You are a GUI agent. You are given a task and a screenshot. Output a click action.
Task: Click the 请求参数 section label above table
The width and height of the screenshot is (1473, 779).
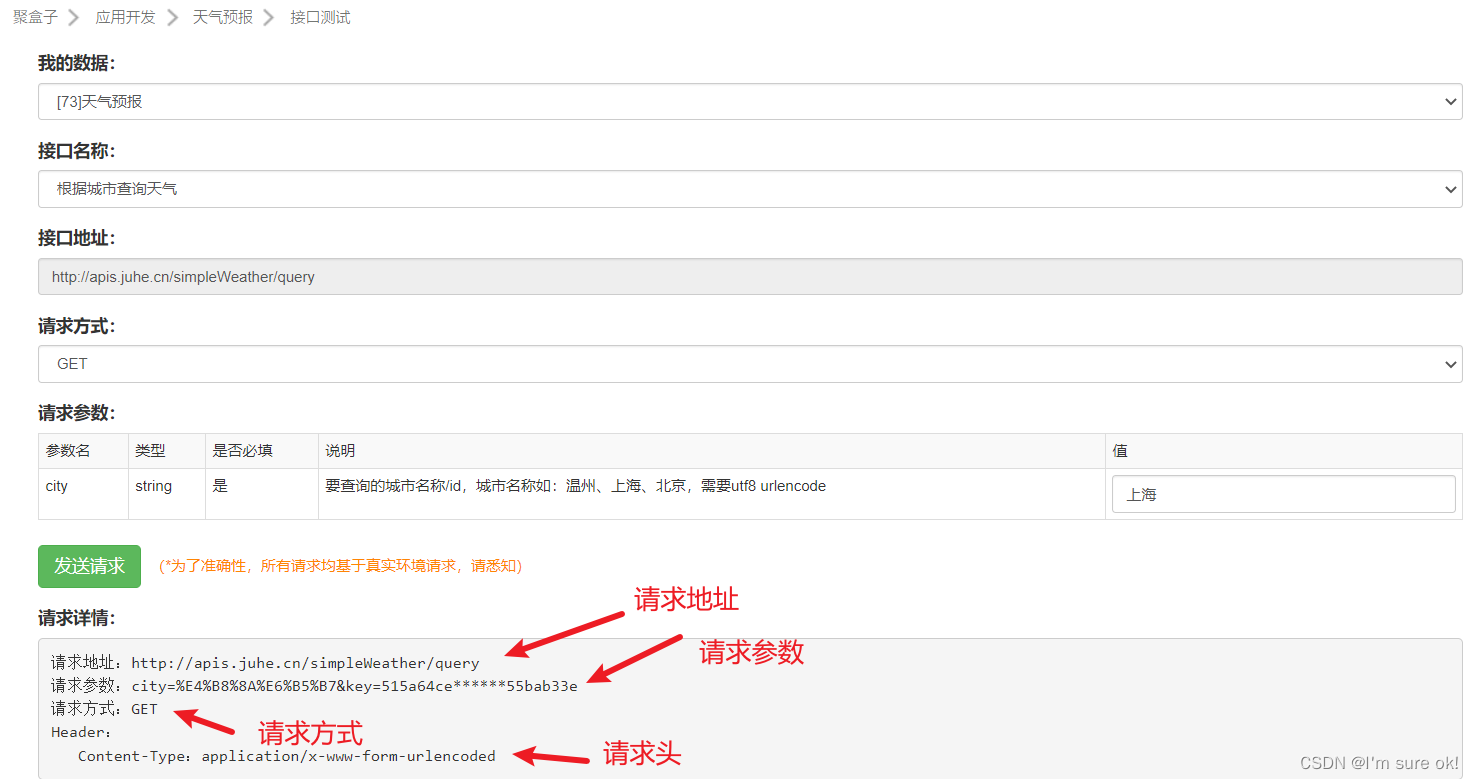click(77, 413)
